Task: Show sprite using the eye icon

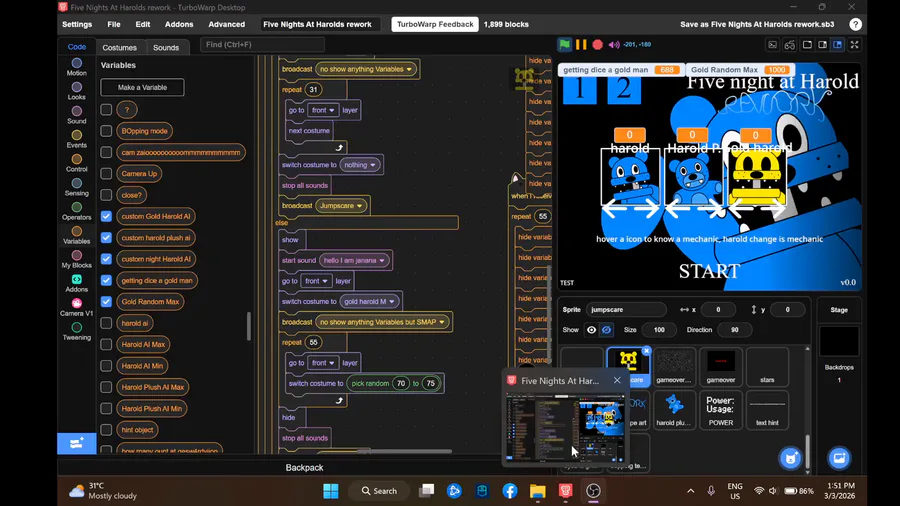Action: [591, 330]
